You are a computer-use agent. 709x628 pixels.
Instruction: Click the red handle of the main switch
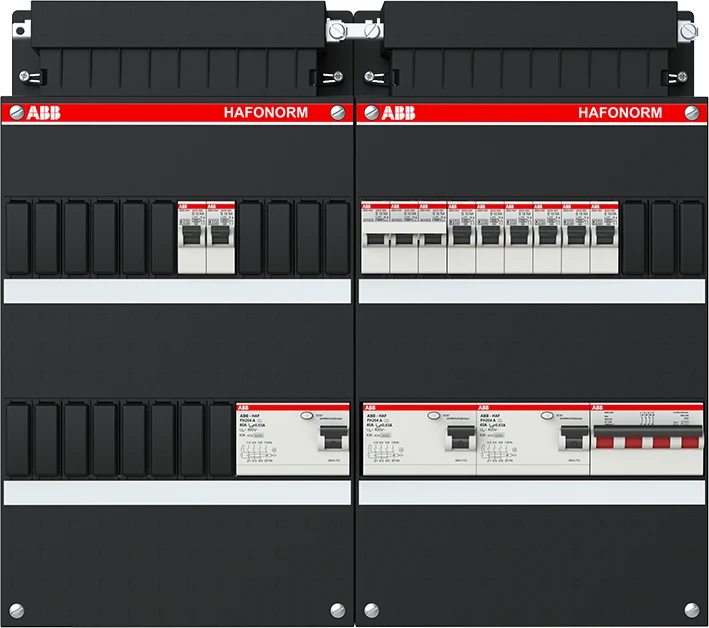(x=647, y=441)
